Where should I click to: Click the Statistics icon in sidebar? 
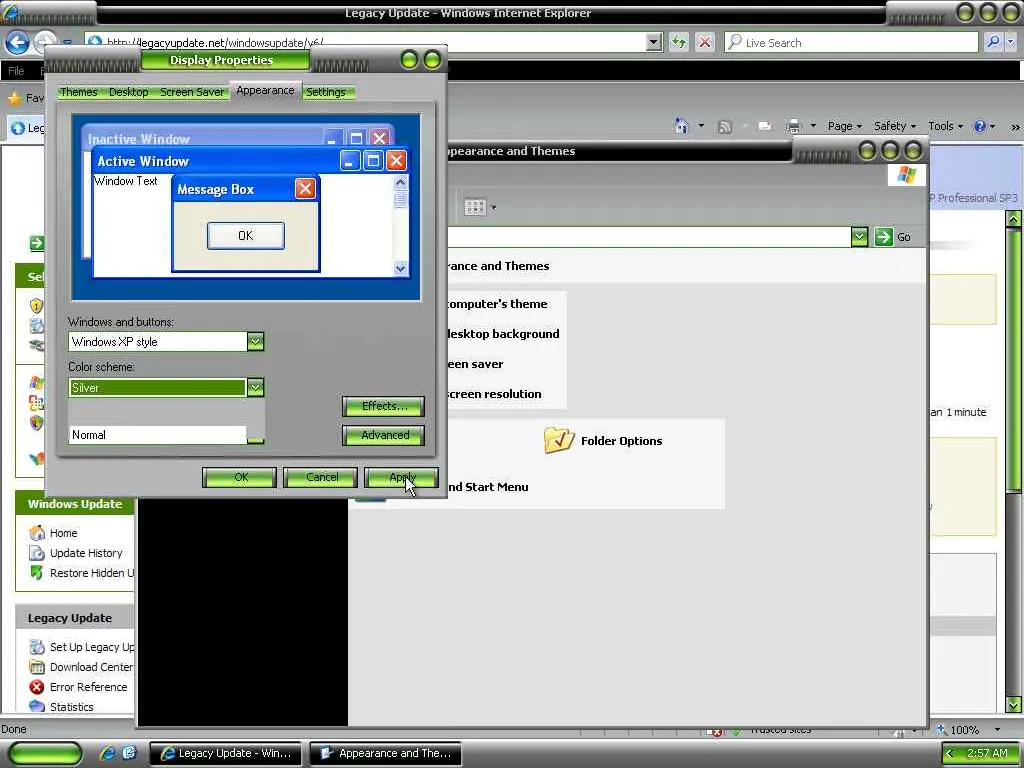point(37,706)
